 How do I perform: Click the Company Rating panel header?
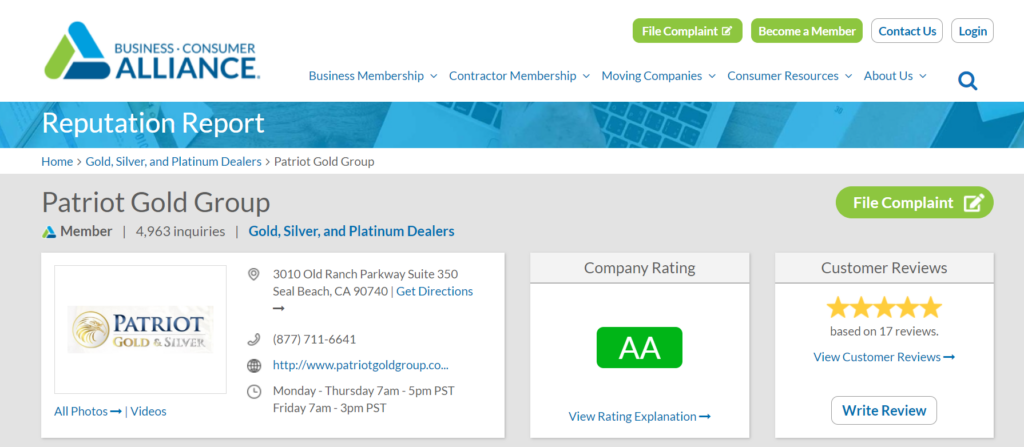pyautogui.click(x=639, y=268)
